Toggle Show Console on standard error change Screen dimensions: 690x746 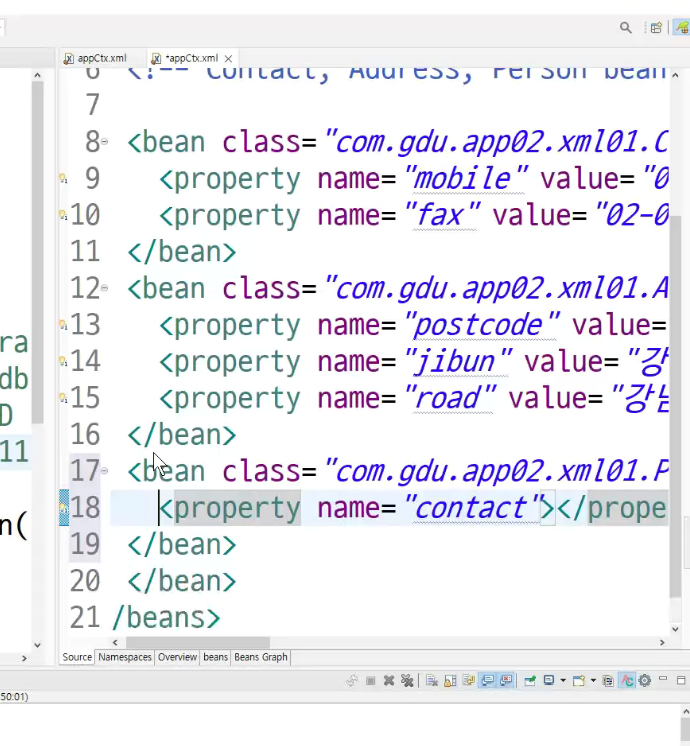506,681
